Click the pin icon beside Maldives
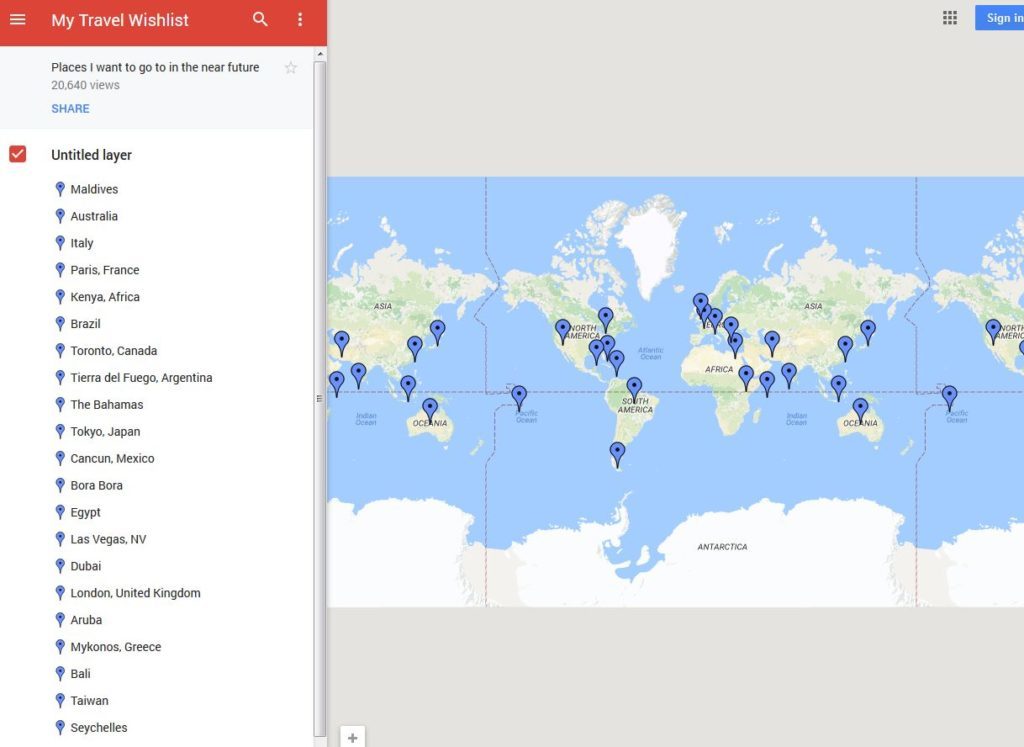The width and height of the screenshot is (1024, 747). click(60, 189)
